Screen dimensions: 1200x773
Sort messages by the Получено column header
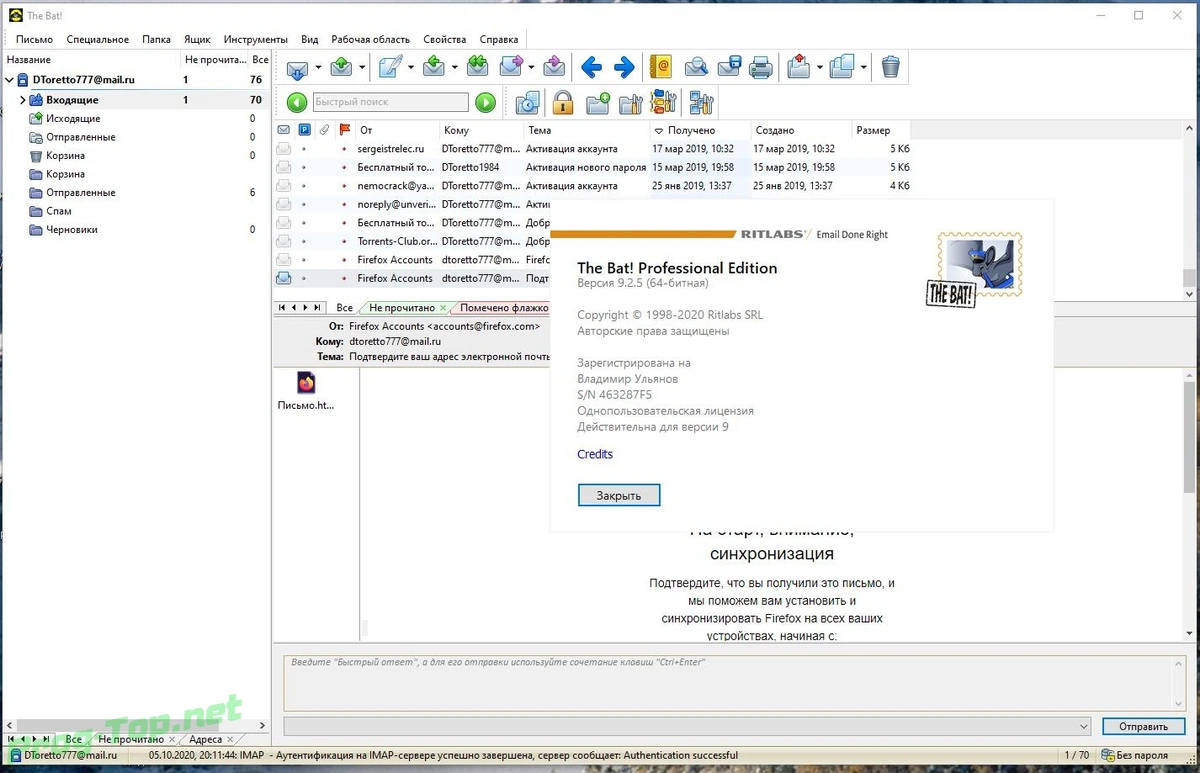[700, 130]
